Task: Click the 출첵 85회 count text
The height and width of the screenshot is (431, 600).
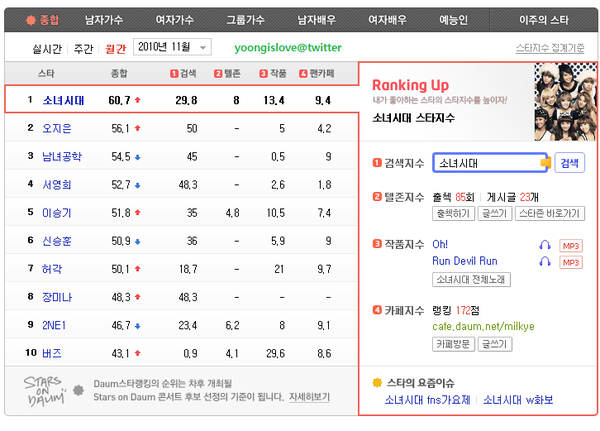Action: pyautogui.click(x=453, y=197)
